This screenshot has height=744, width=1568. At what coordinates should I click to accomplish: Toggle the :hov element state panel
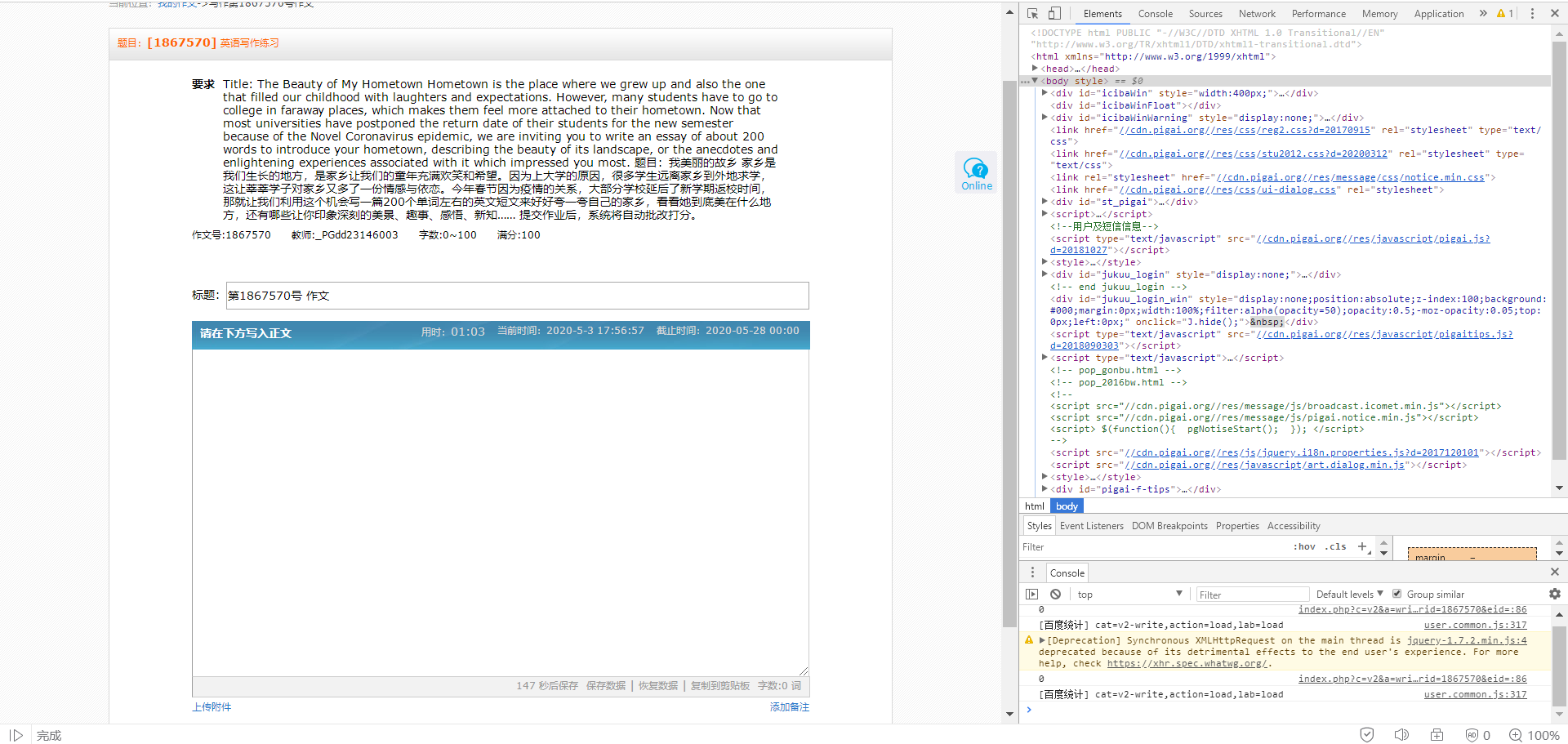1304,546
